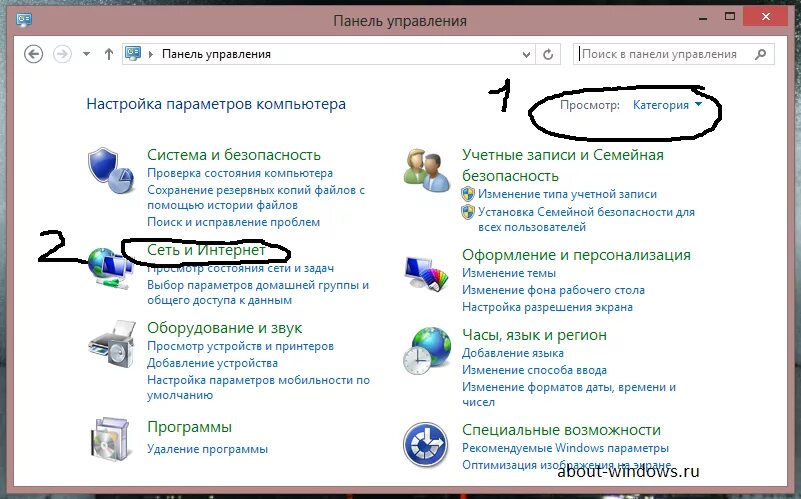
Task: Click Оптимизация изображения на экране link
Action: tap(567, 465)
